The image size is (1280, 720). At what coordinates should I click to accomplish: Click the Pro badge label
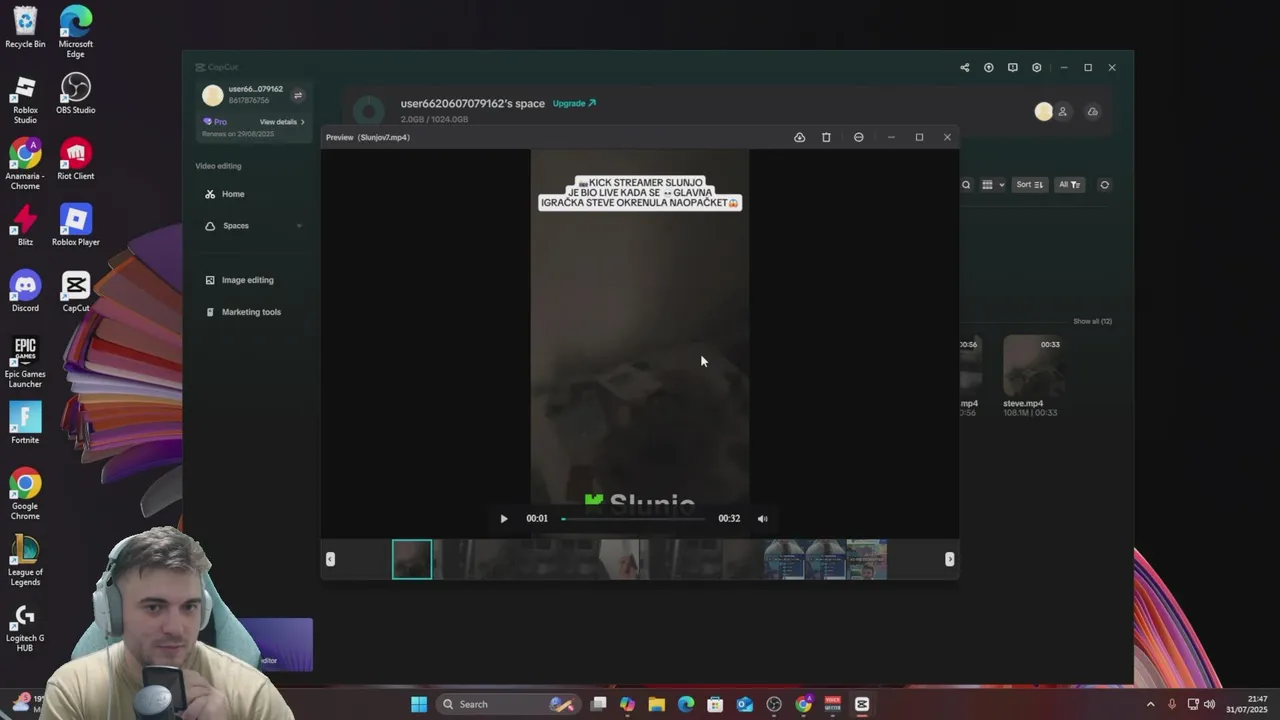tap(215, 122)
